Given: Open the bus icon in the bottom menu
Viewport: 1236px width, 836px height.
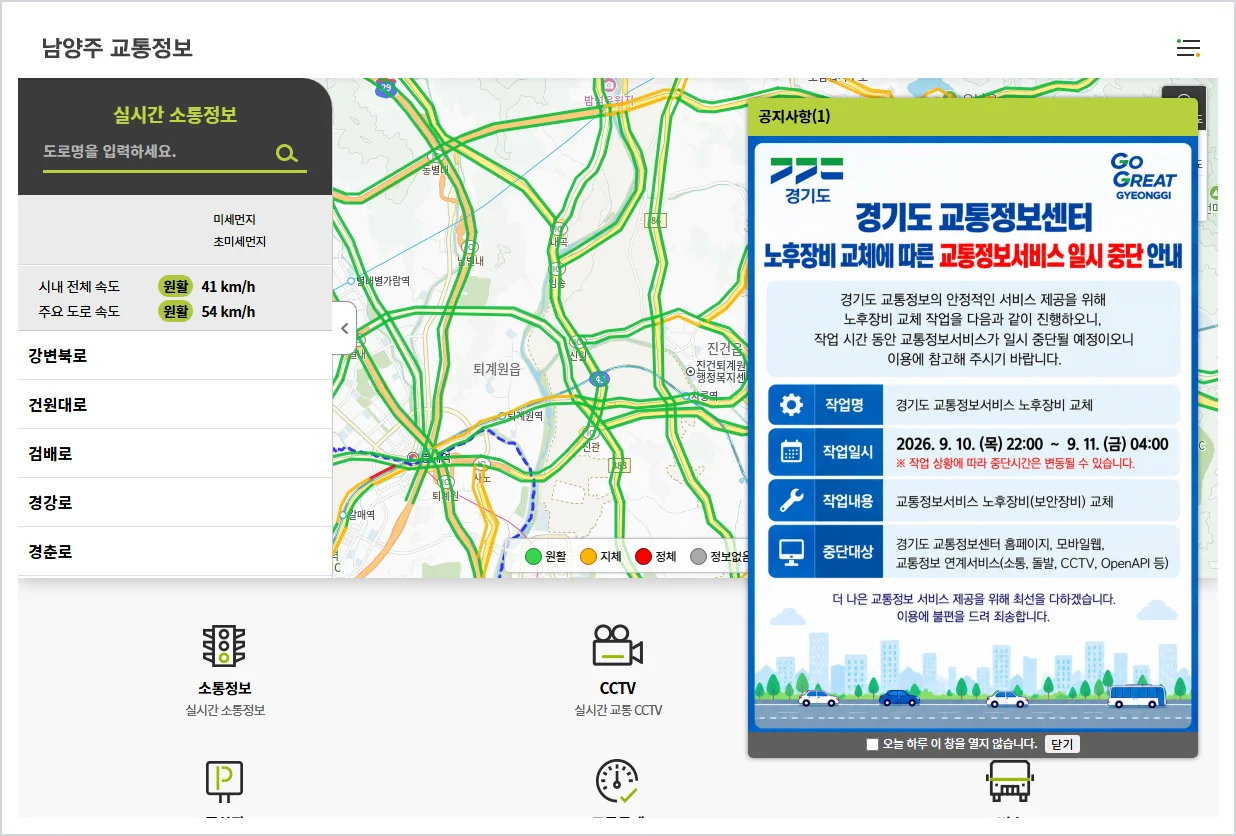Looking at the screenshot, I should [x=1010, y=781].
